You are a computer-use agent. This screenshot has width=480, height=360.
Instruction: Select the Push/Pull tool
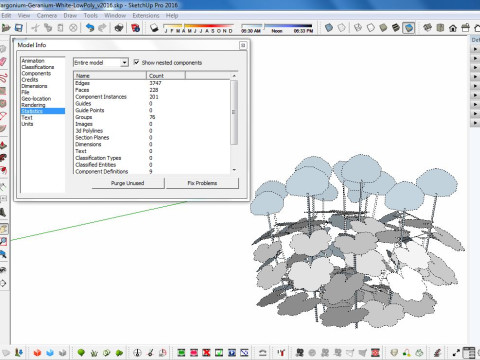pos(3,145)
